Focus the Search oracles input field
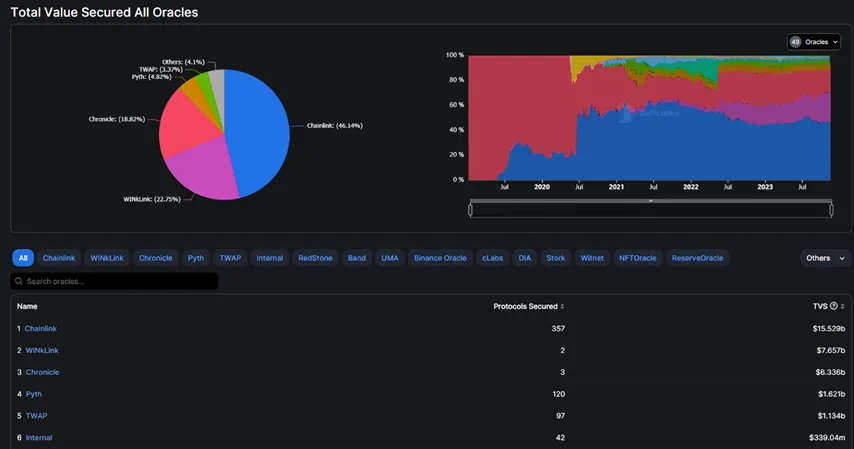The width and height of the screenshot is (854, 449). coord(114,281)
